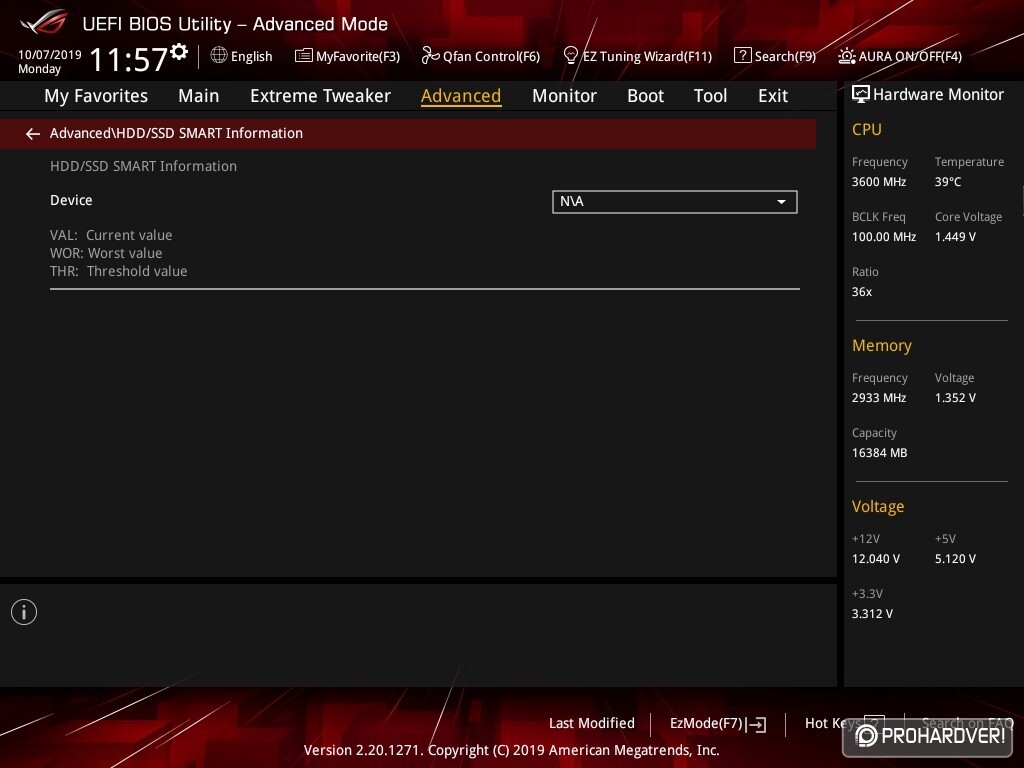The image size is (1024, 768).
Task: Click the globe language icon
Action: 219,56
